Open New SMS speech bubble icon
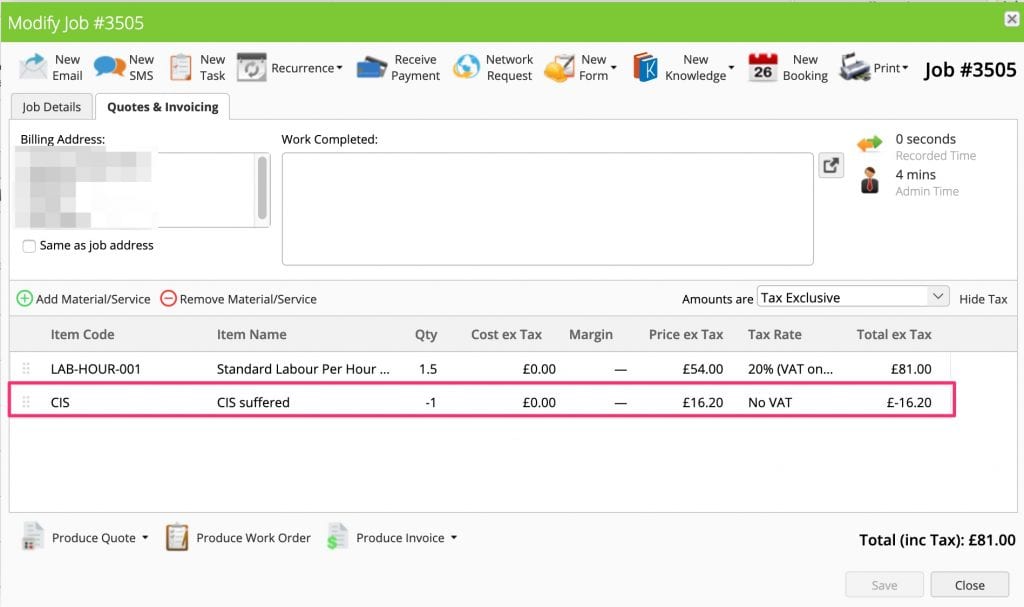Viewport: 1024px width, 607px height. pos(109,68)
